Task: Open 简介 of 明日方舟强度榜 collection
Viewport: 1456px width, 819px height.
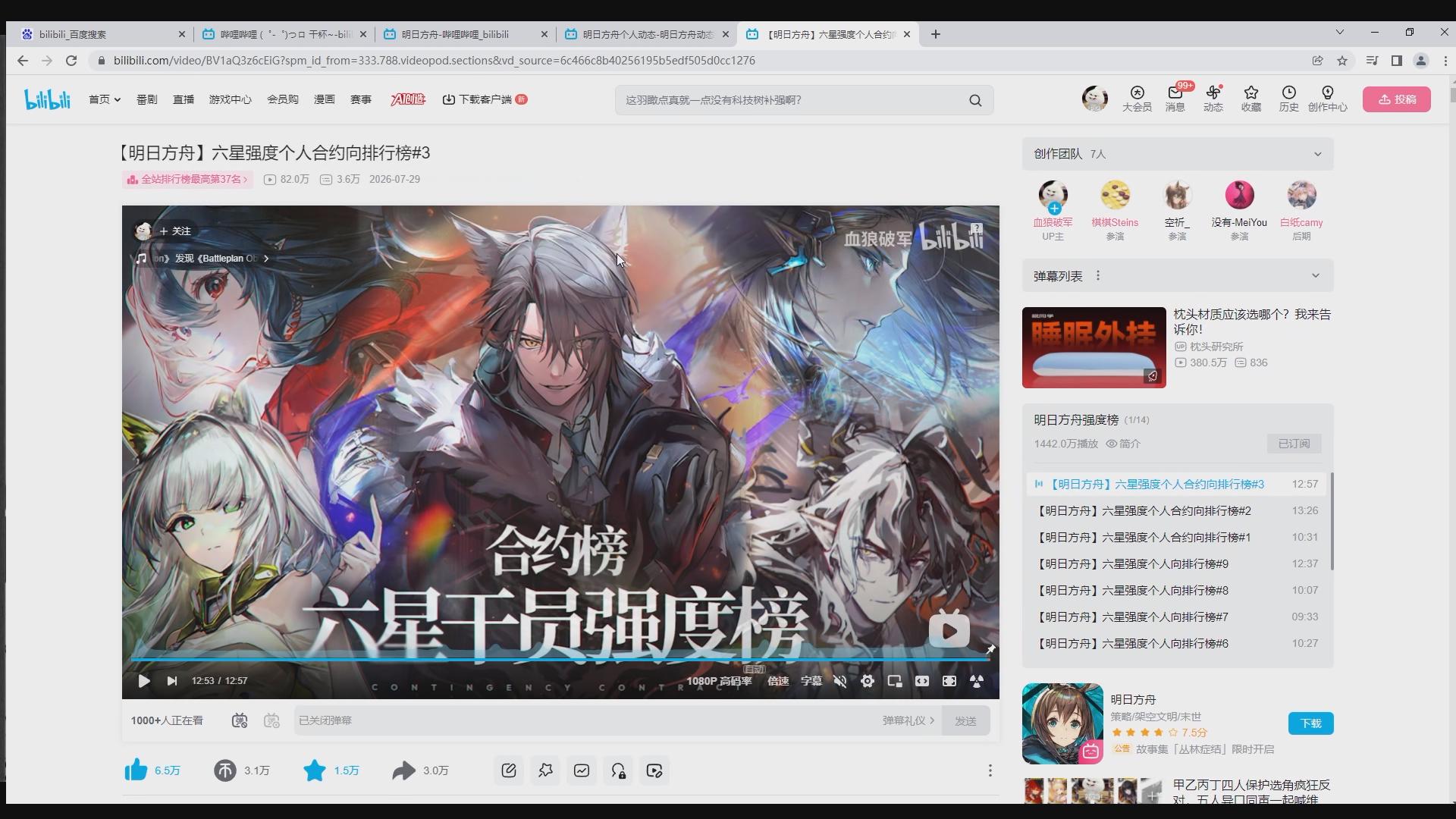Action: 1123,444
